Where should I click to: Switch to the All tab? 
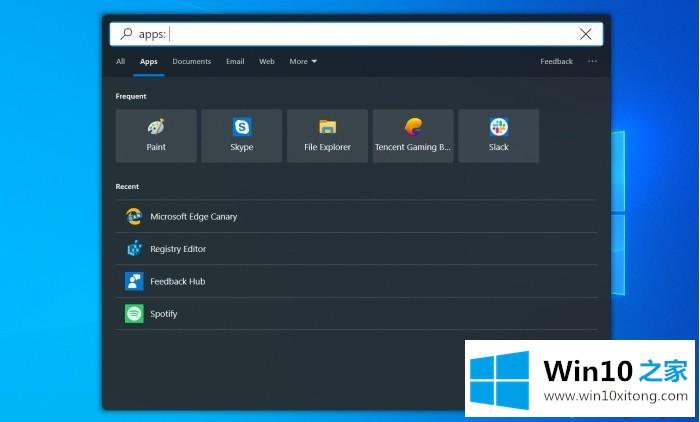coord(121,61)
